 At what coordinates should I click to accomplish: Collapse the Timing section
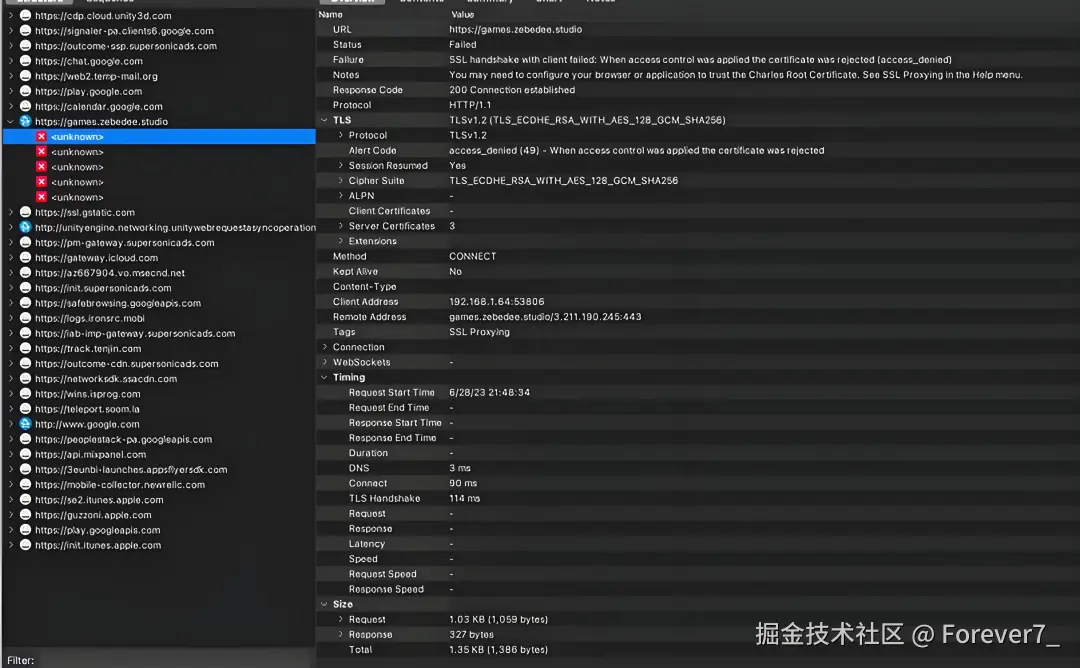tap(324, 377)
